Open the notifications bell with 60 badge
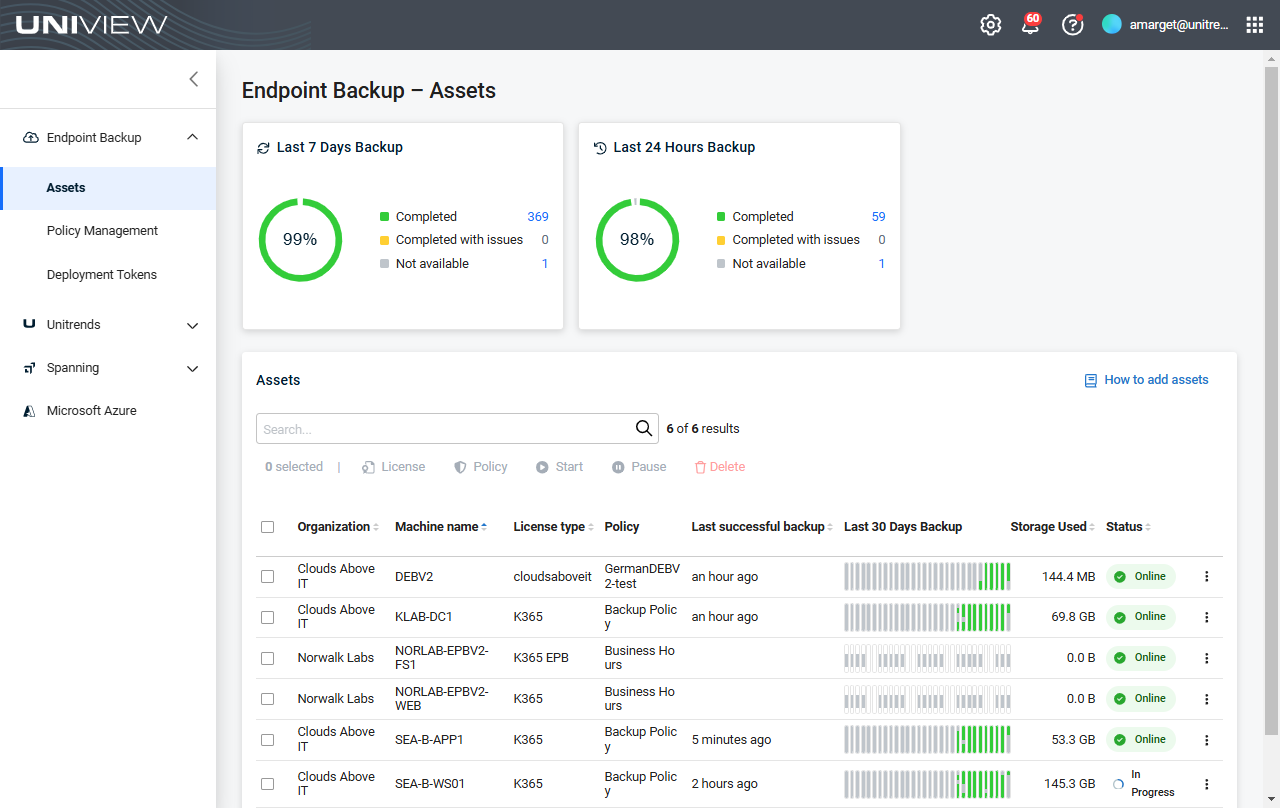This screenshot has height=808, width=1280. [x=1030, y=25]
